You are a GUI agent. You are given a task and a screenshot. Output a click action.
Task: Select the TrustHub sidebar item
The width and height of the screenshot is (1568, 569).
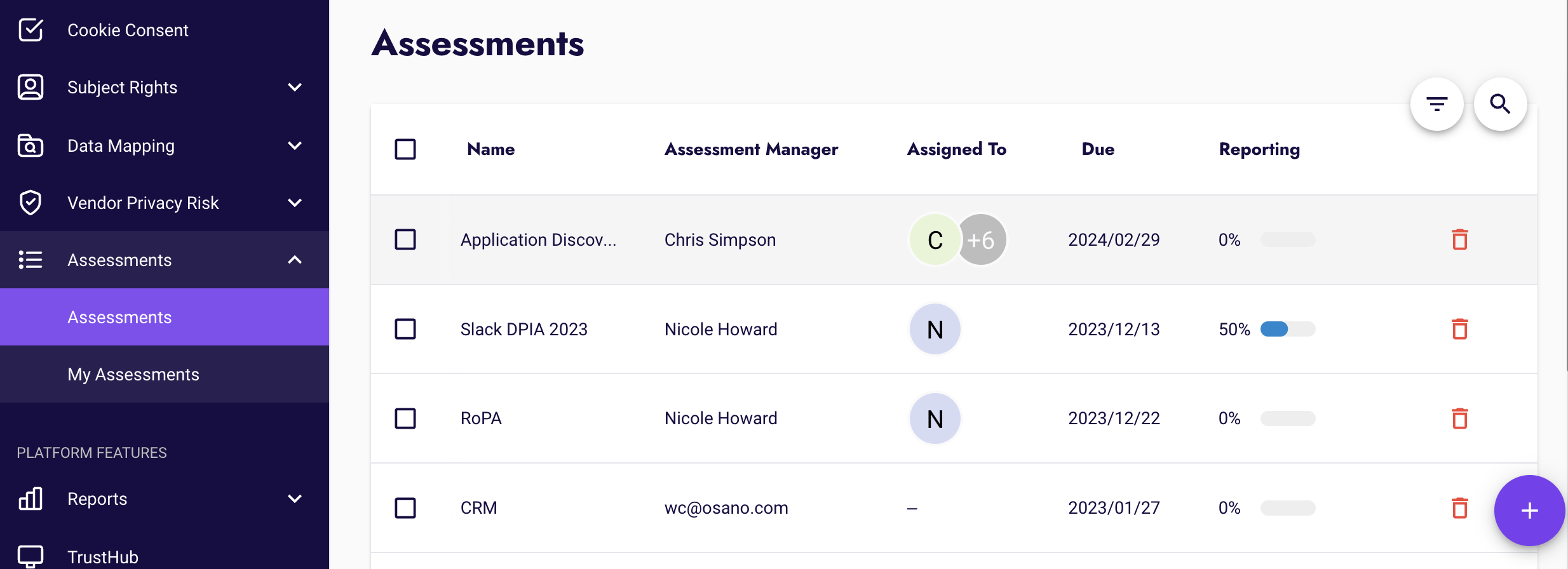point(103,557)
